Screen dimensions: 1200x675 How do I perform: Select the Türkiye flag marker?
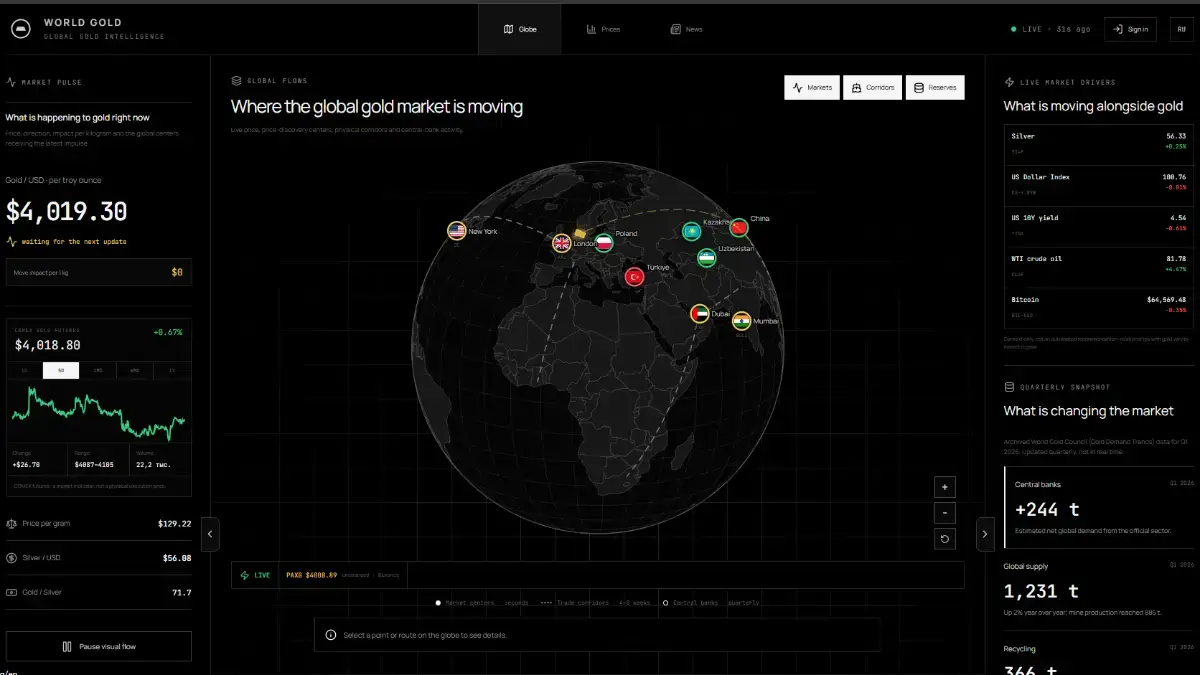(x=634, y=277)
